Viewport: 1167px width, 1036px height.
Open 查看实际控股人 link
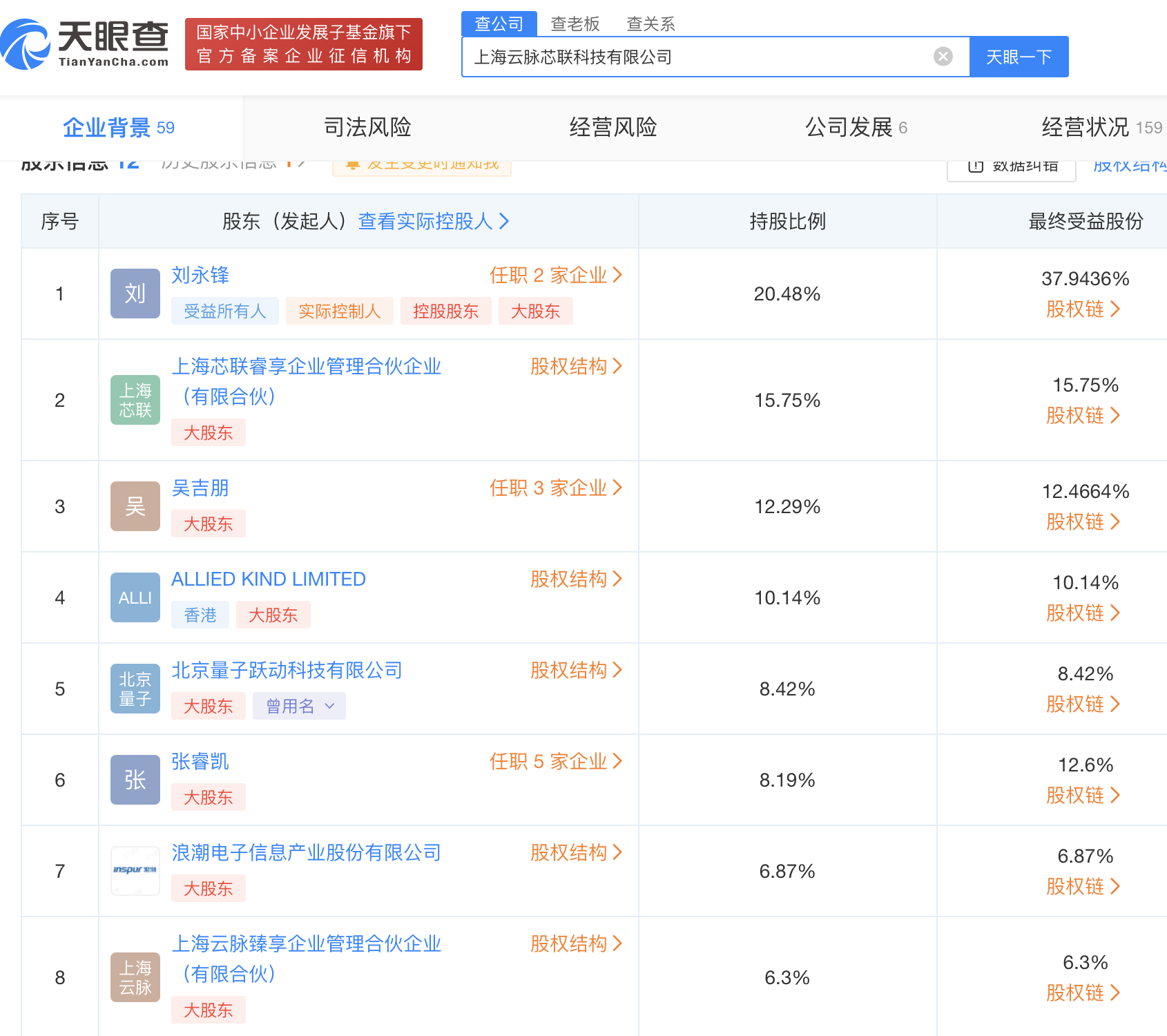click(x=434, y=221)
